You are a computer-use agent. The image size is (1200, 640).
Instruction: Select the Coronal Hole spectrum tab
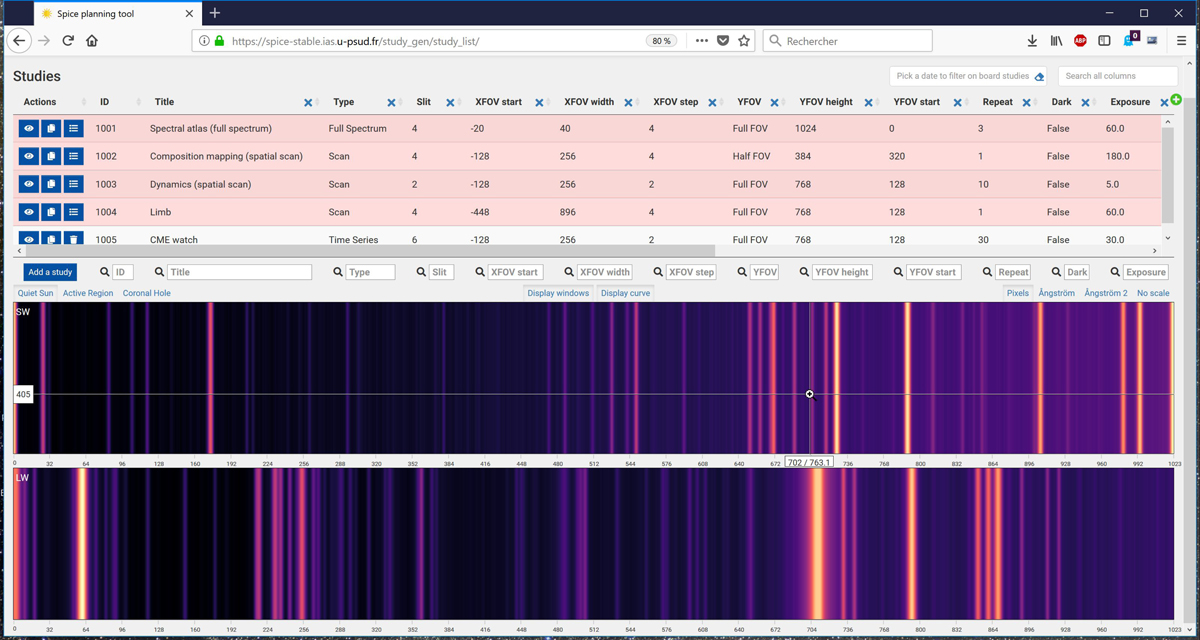click(x=146, y=293)
